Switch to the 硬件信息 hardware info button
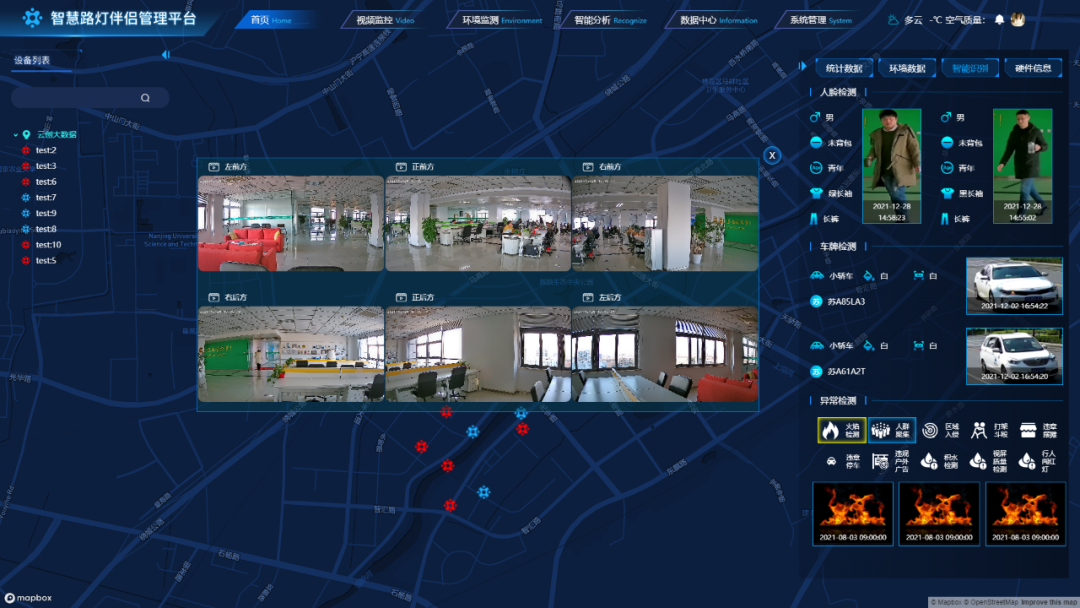This screenshot has height=608, width=1080. tap(1033, 68)
